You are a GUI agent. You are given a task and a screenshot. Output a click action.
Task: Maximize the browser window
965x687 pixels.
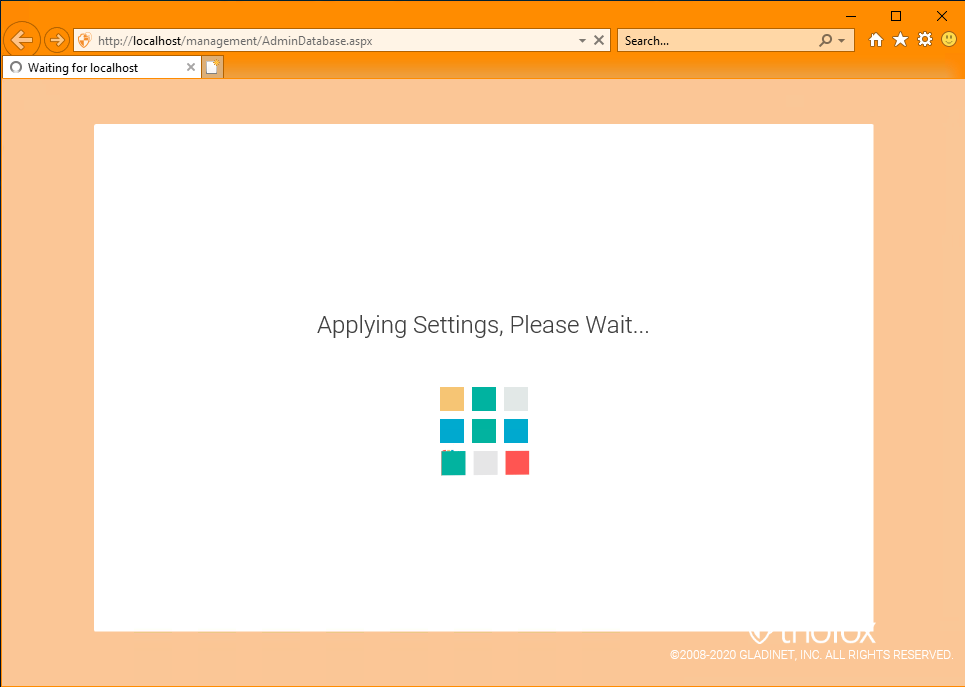896,16
